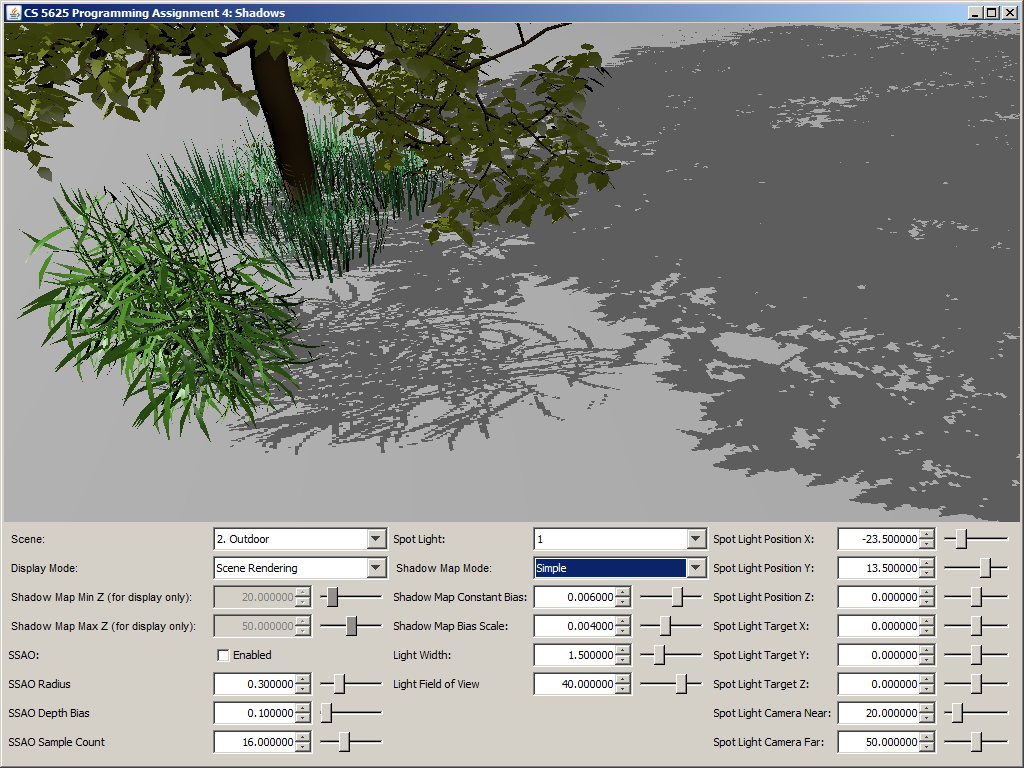Screen dimensions: 1024x768
Task: Decrement Light Width spinner value
Action: pyautogui.click(x=623, y=660)
